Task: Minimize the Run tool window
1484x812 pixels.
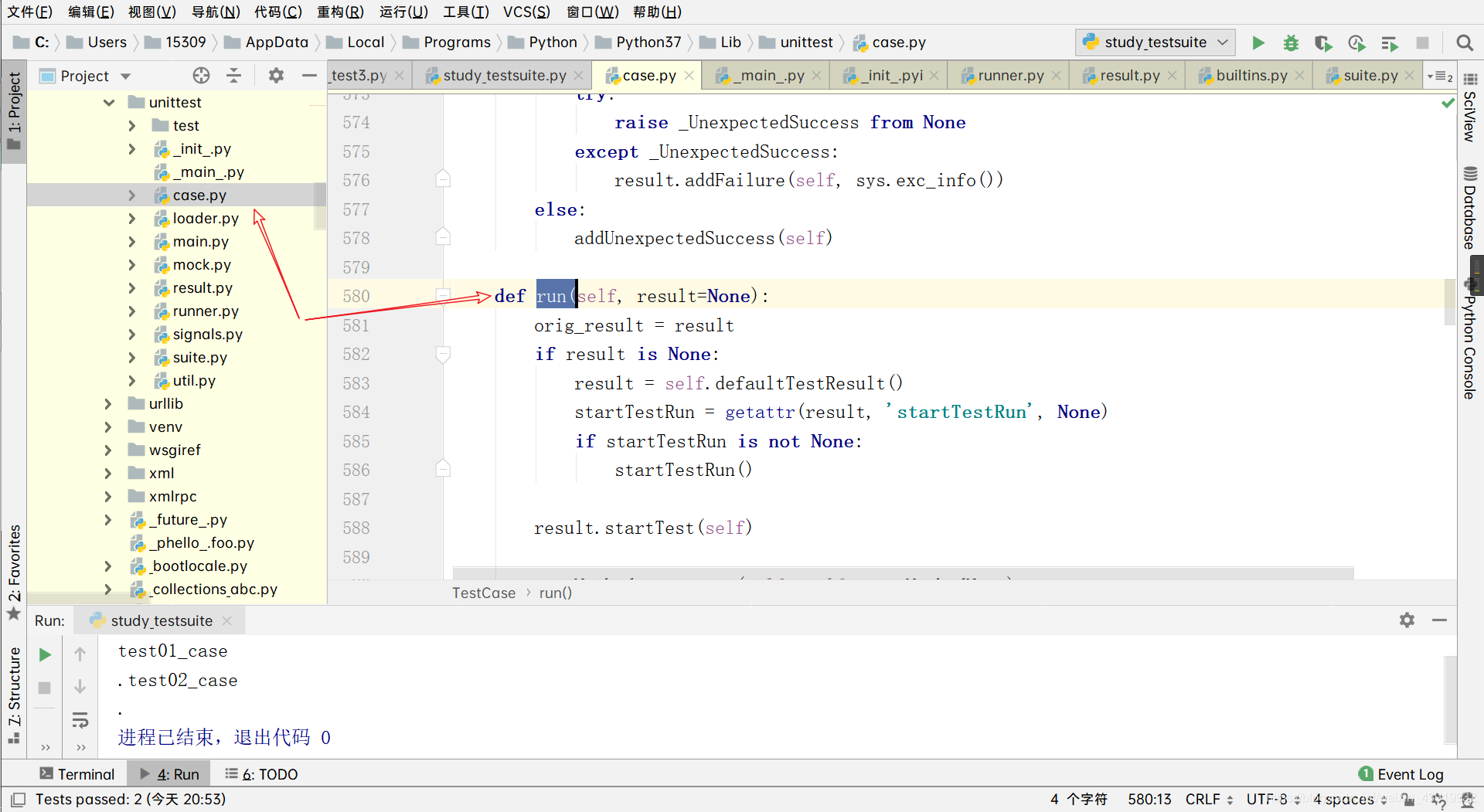Action: (1439, 620)
